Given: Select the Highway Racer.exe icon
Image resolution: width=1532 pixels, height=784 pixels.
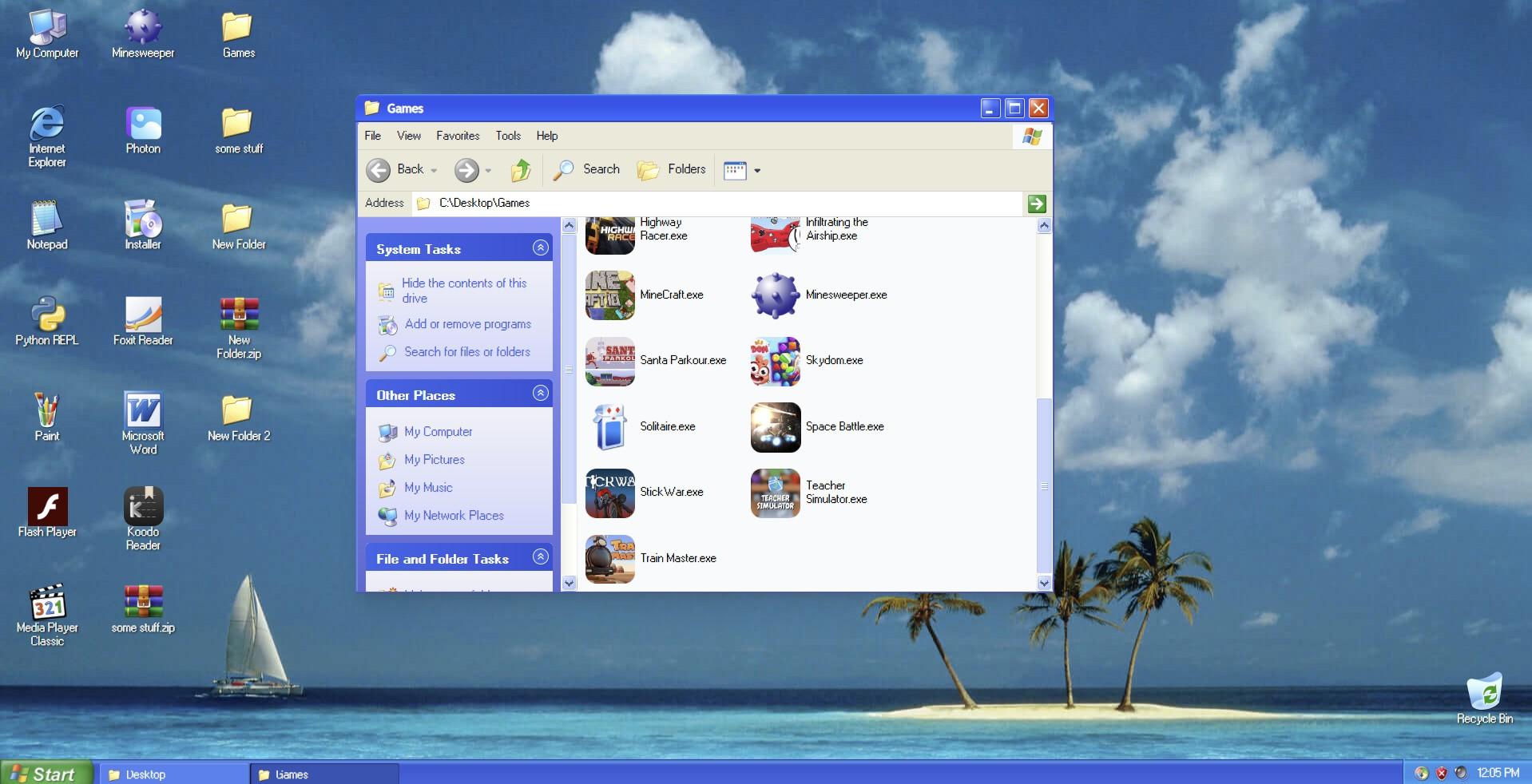Looking at the screenshot, I should click(x=610, y=235).
